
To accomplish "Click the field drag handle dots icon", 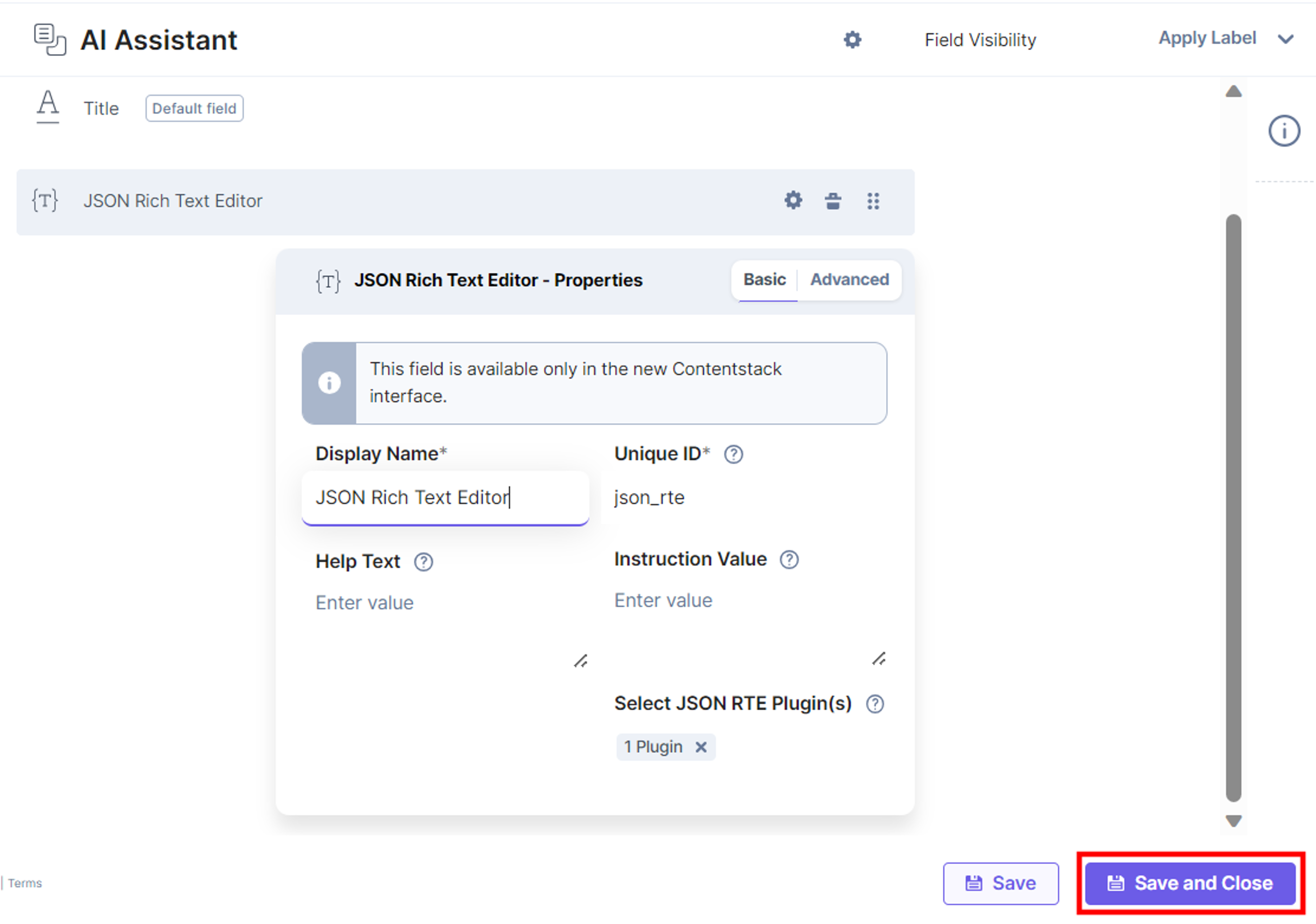I will click(x=873, y=201).
